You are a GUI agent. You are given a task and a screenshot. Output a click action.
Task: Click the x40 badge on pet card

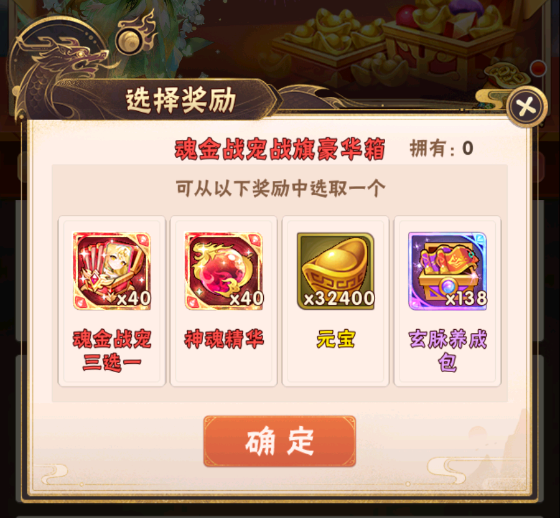tap(134, 298)
